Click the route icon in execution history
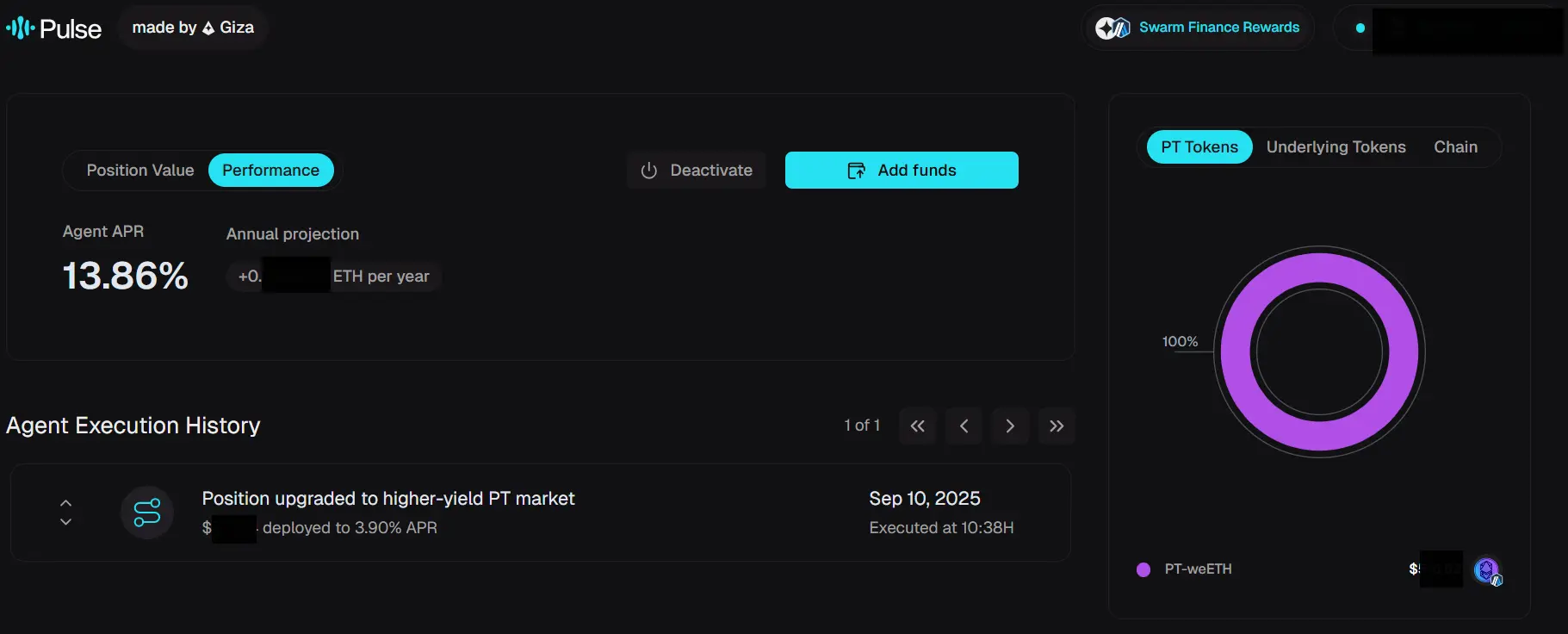Image resolution: width=1568 pixels, height=634 pixels. 147,513
